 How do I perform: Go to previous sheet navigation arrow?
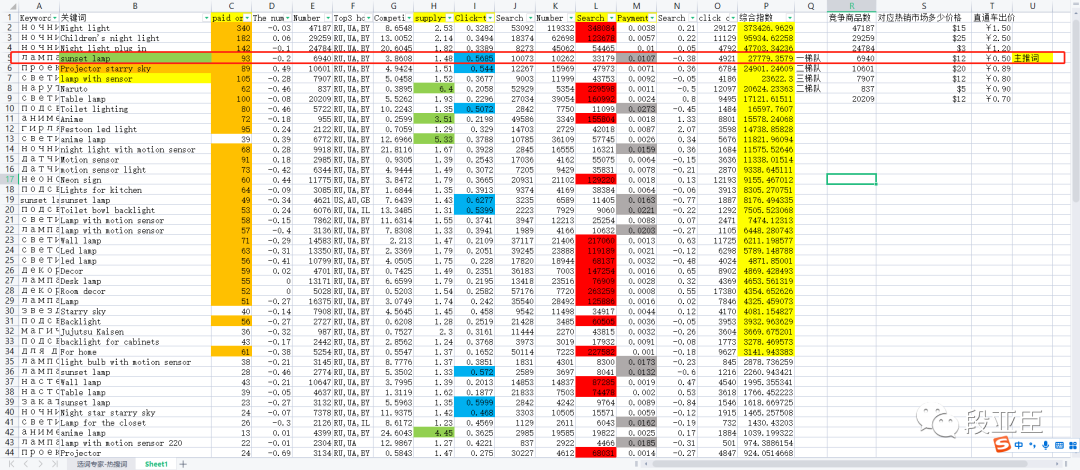pyautogui.click(x=28, y=464)
